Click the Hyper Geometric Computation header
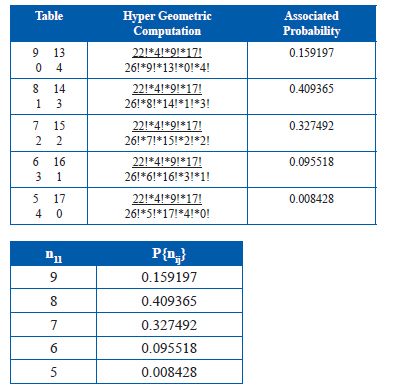 (x=167, y=23)
